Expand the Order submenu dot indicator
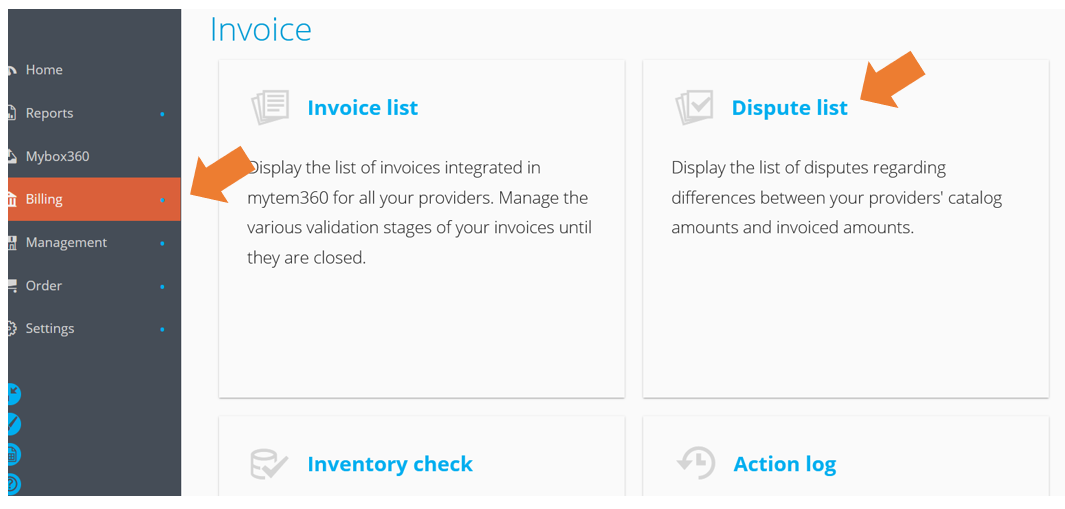Viewport: 1065px width, 509px height. [x=162, y=286]
